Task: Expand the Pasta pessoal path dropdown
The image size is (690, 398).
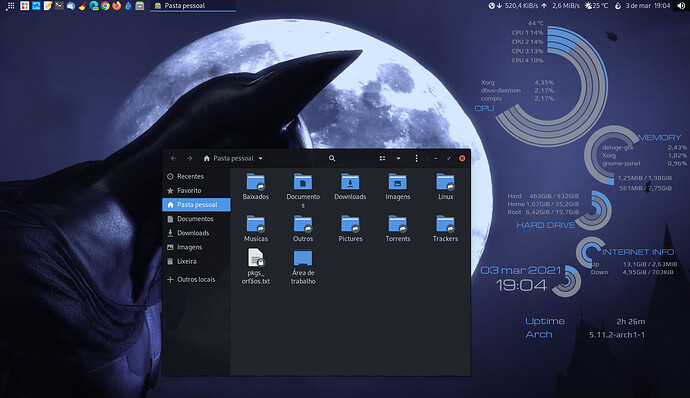Action: [x=261, y=158]
